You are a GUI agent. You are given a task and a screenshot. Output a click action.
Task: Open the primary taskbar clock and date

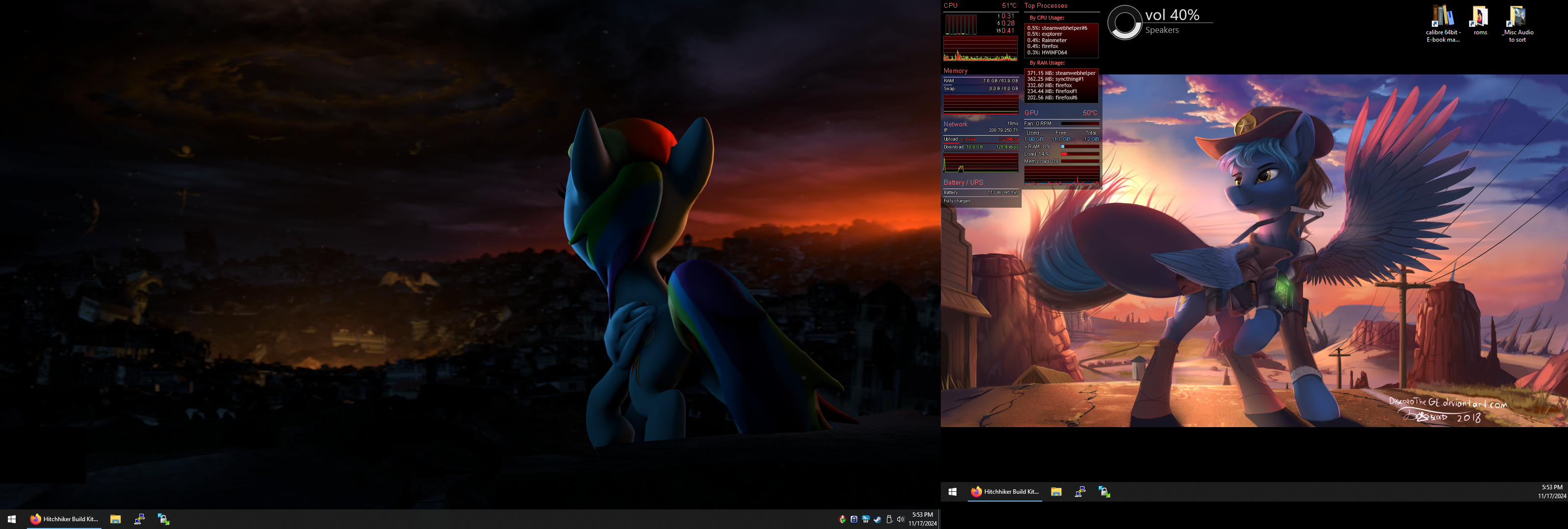click(922, 519)
